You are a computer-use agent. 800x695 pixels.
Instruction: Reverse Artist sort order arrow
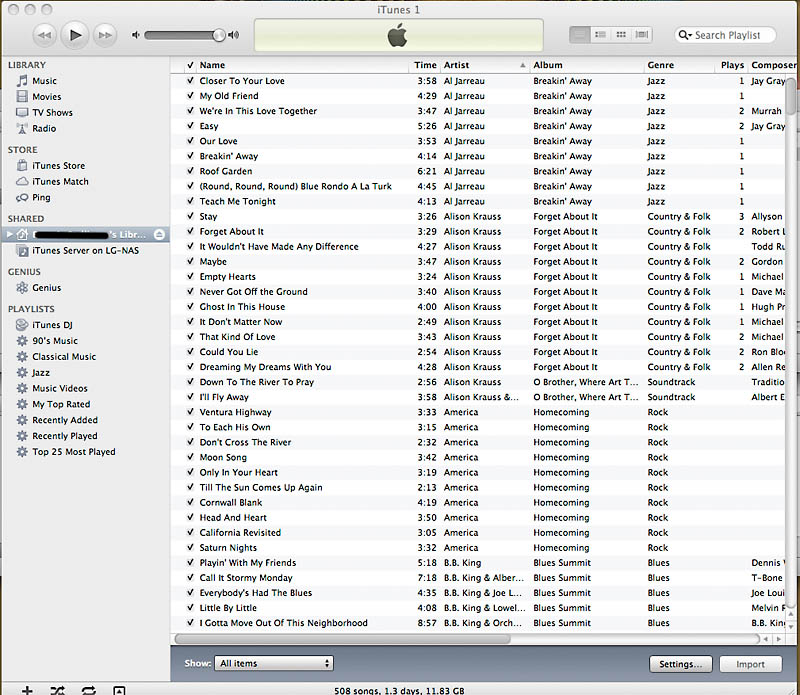tap(522, 65)
